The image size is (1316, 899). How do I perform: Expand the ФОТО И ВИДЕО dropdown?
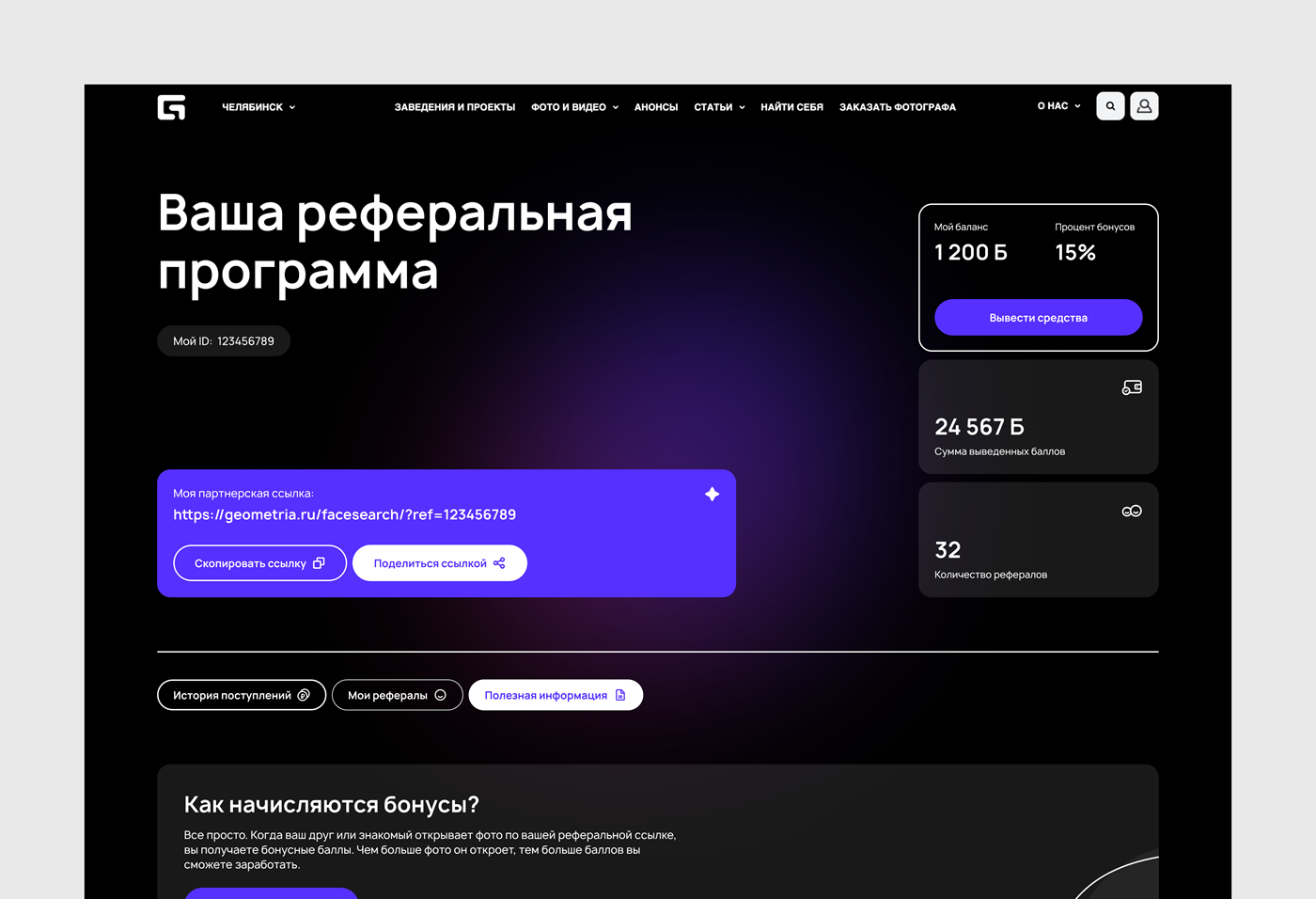pyautogui.click(x=574, y=106)
